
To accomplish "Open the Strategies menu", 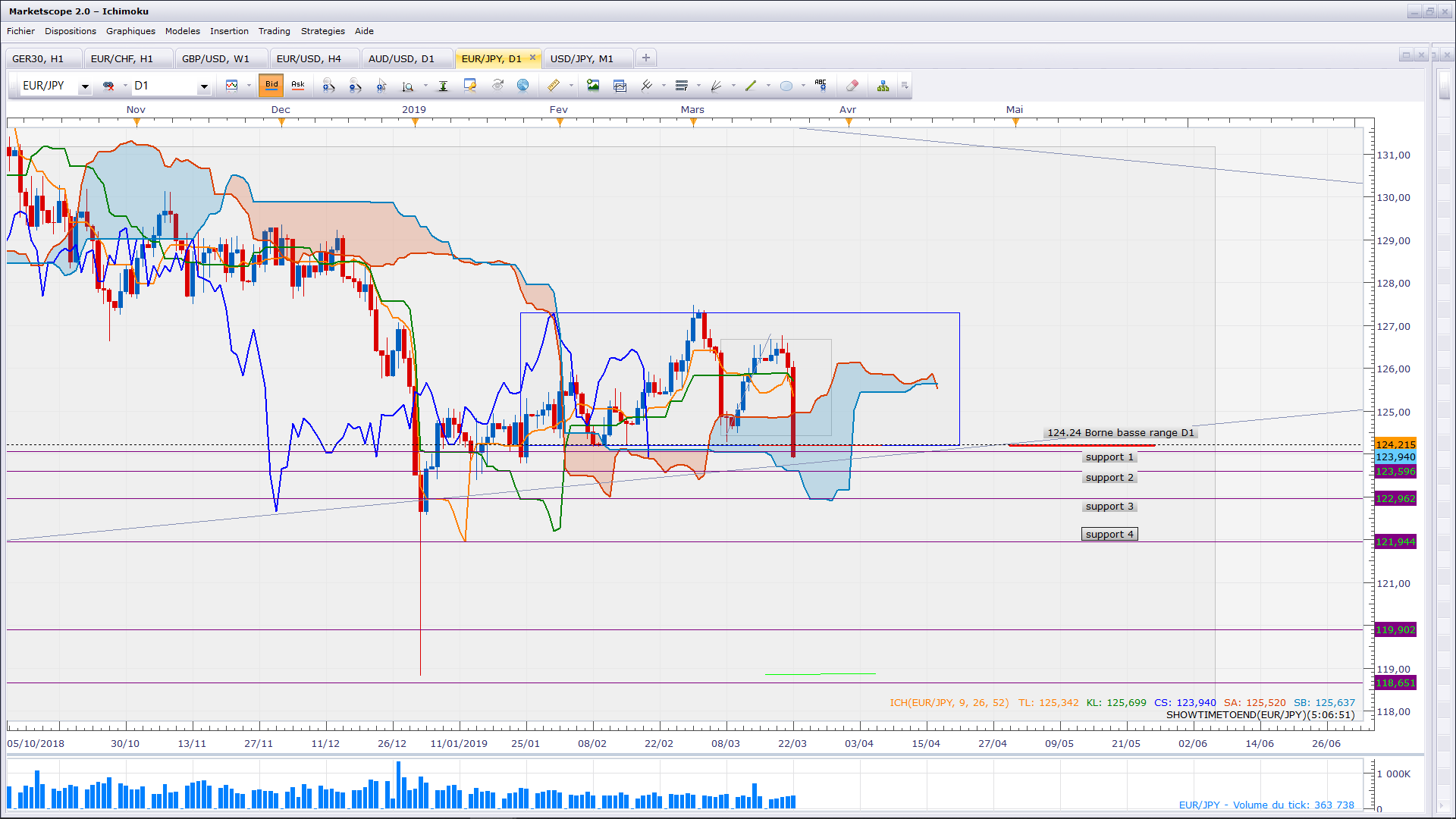I will click(x=322, y=31).
